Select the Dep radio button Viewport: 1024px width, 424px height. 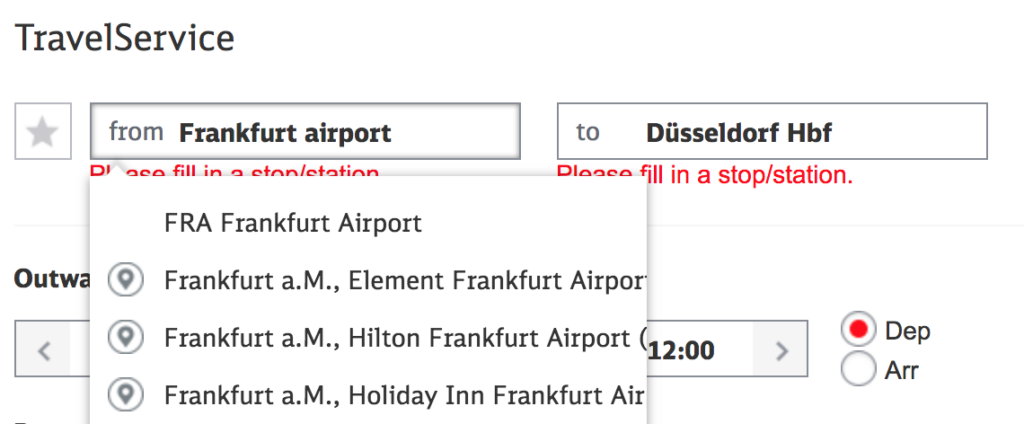[858, 331]
